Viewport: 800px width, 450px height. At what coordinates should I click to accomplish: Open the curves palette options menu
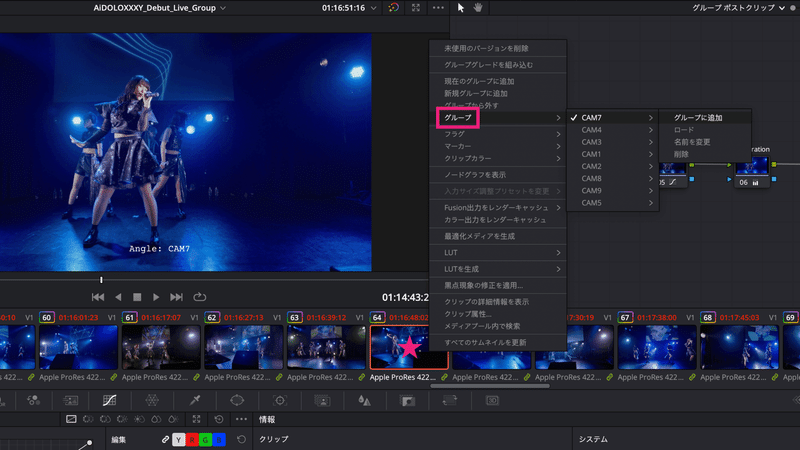point(241,419)
